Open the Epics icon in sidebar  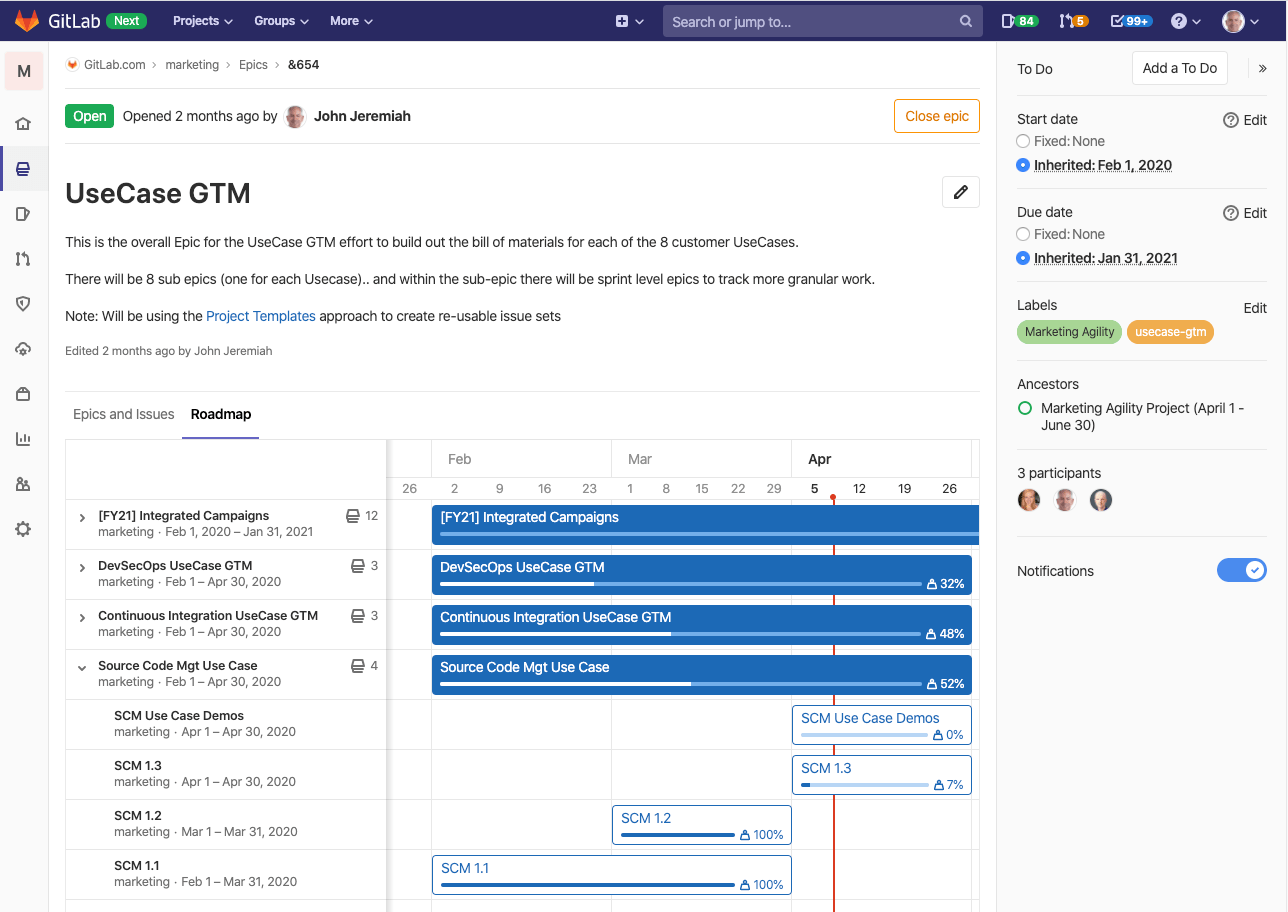(23, 169)
